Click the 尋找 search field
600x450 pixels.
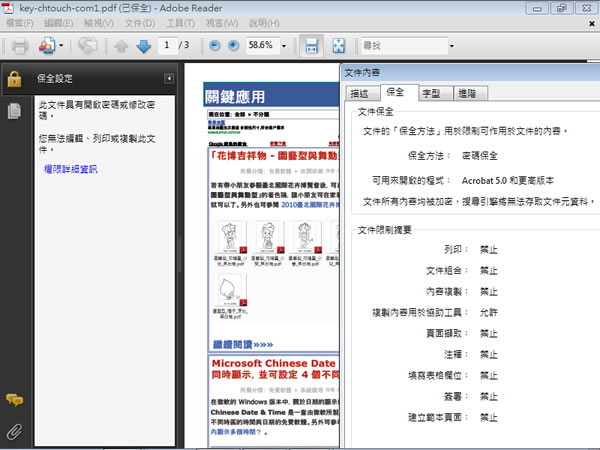pos(404,46)
